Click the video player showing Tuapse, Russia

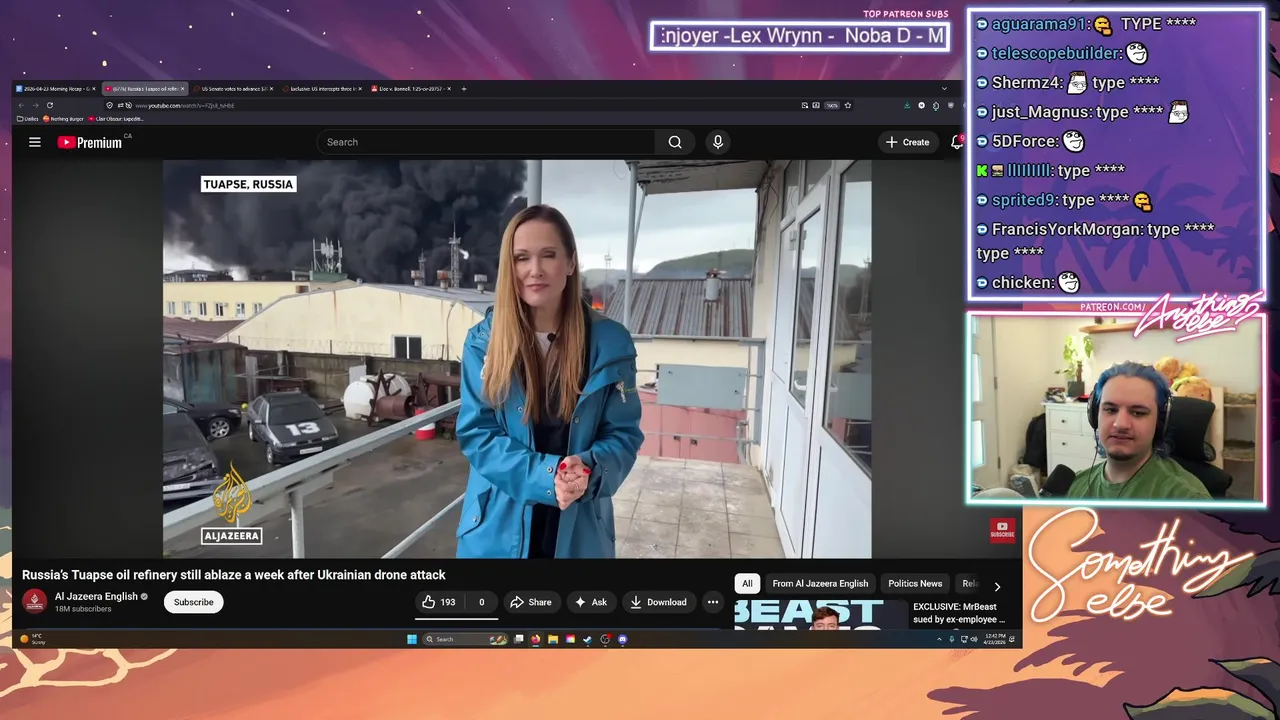click(x=517, y=359)
